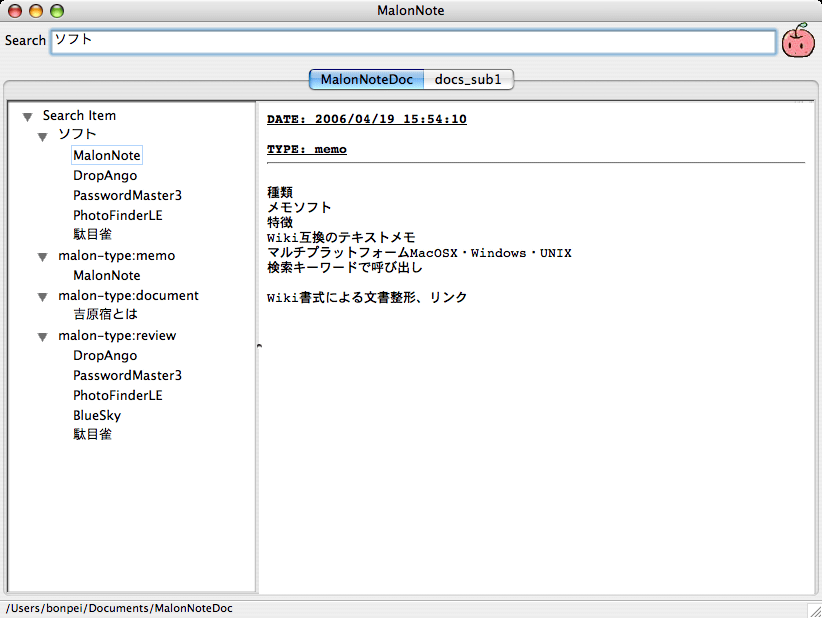The width and height of the screenshot is (822, 618).
Task: Select MalonNote under ソフト
Action: coord(107,156)
